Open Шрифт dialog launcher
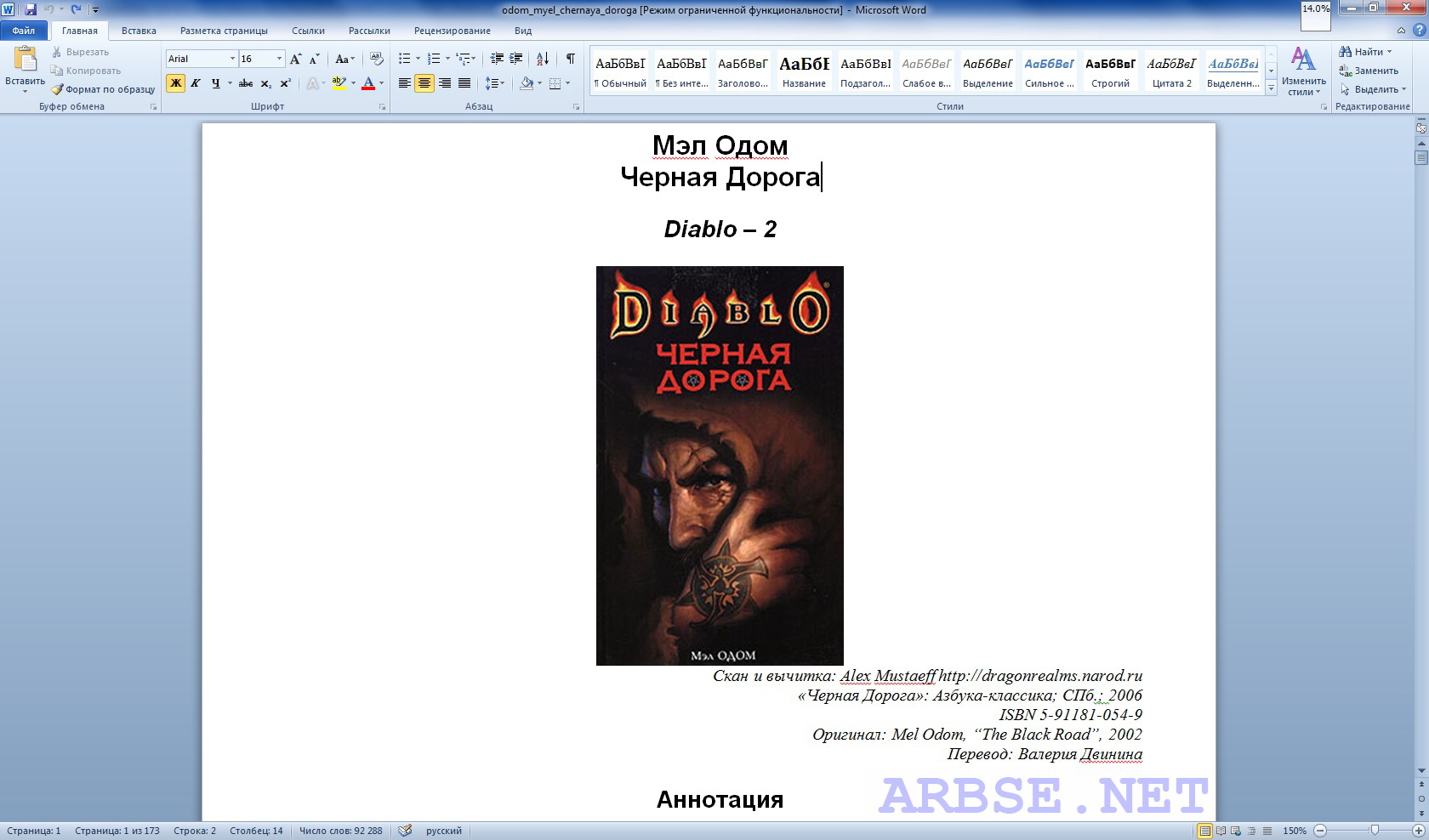 pos(382,107)
